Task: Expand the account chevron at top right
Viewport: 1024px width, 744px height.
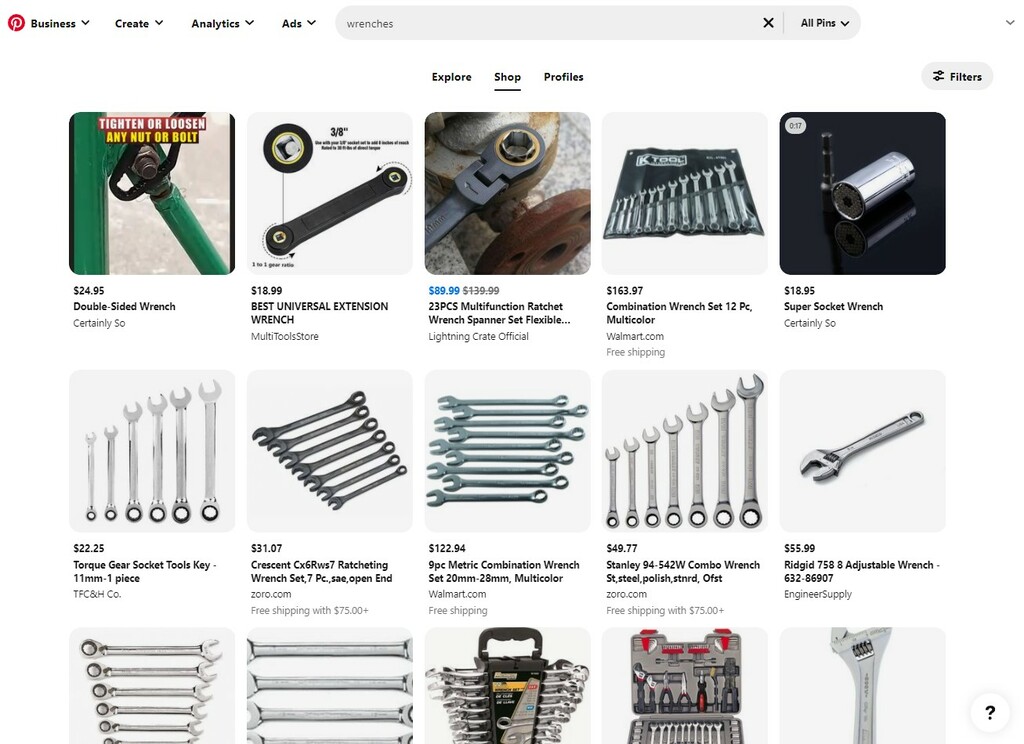Action: tap(1010, 23)
